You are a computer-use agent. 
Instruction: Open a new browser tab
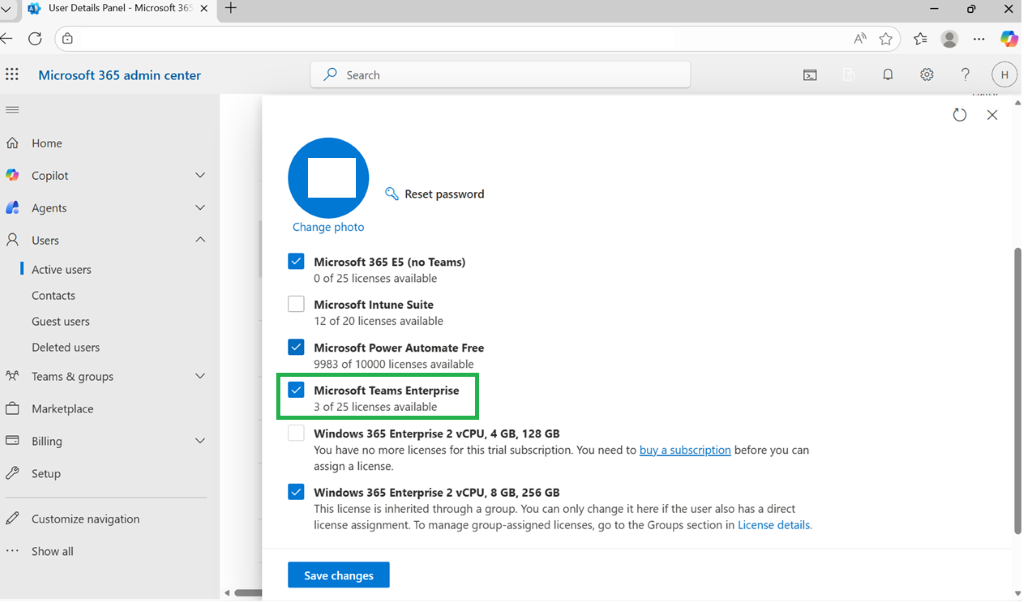point(231,8)
